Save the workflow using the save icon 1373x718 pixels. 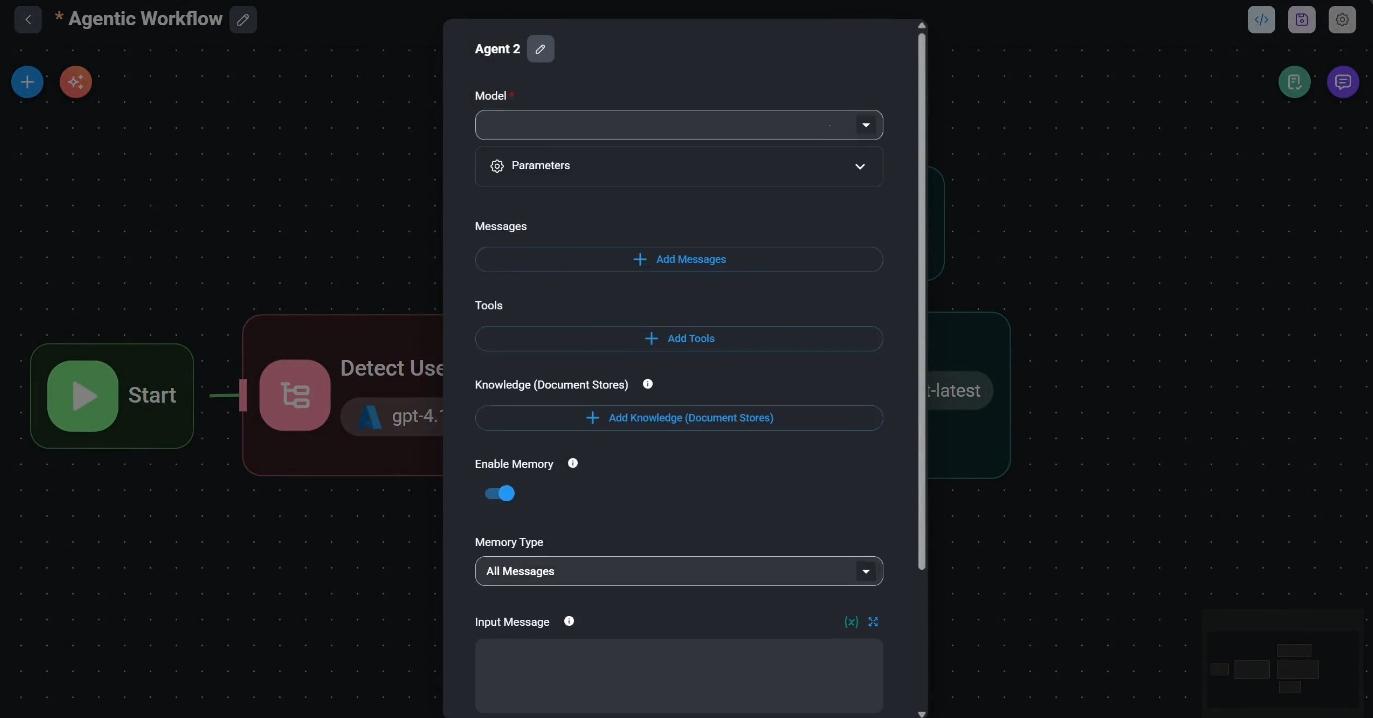pyautogui.click(x=1301, y=20)
